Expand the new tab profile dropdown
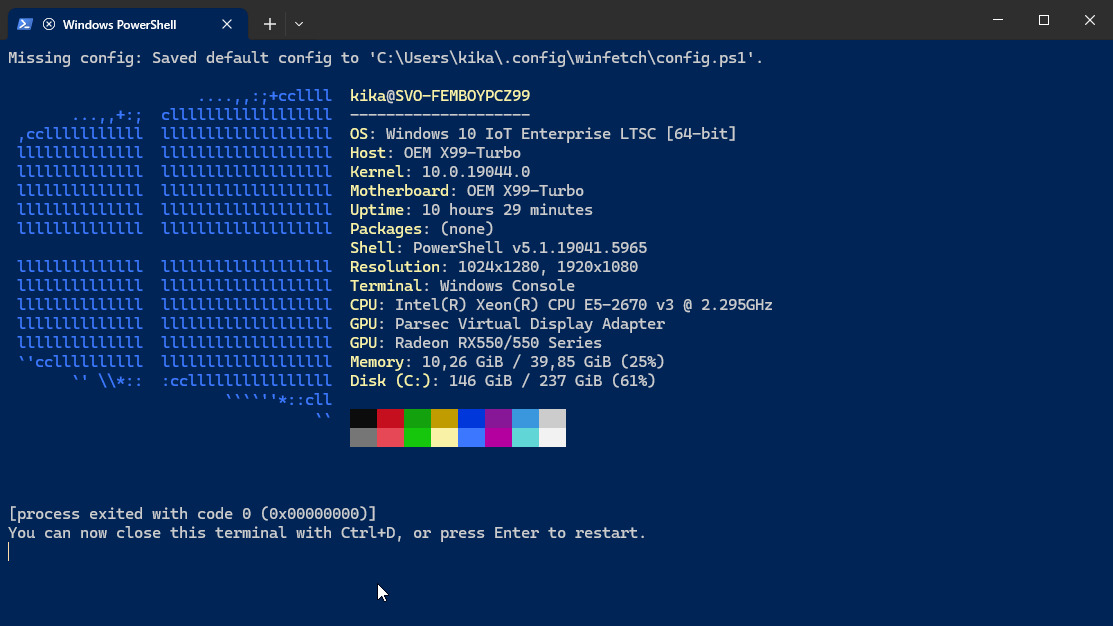This screenshot has width=1113, height=626. click(x=299, y=23)
